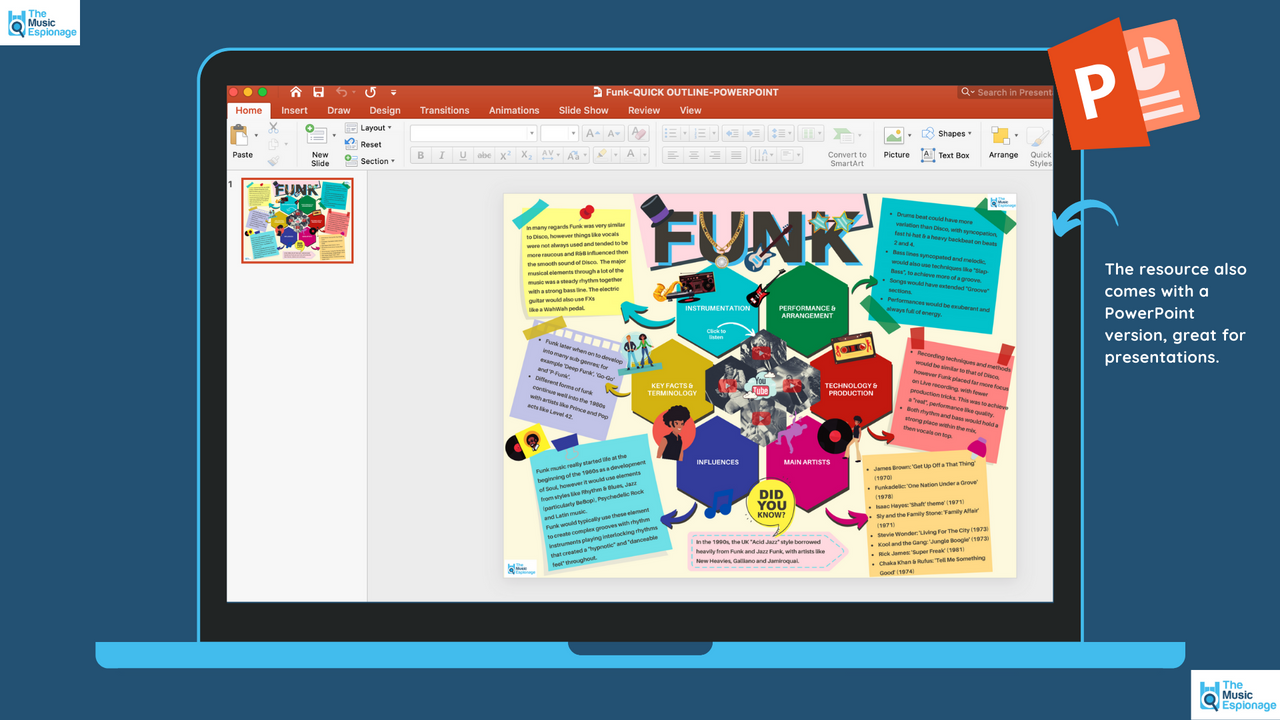
Task: Insert a Text Box
Action: pyautogui.click(x=946, y=155)
